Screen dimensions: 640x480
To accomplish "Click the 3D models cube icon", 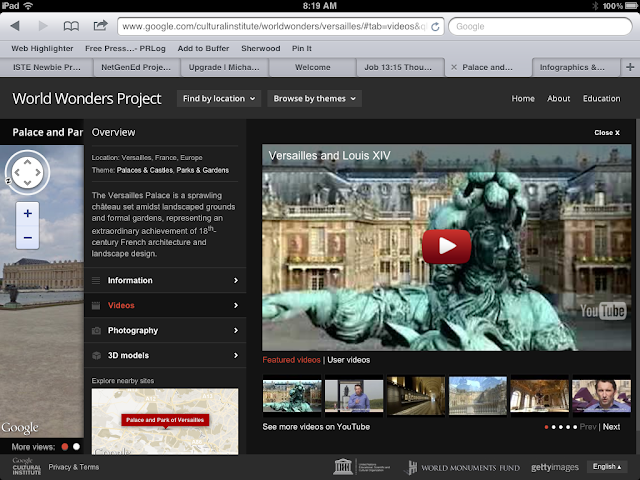I will pos(96,356).
